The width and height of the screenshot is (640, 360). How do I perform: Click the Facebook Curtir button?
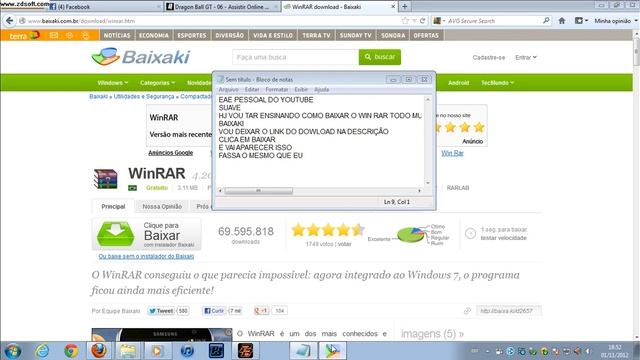214,311
